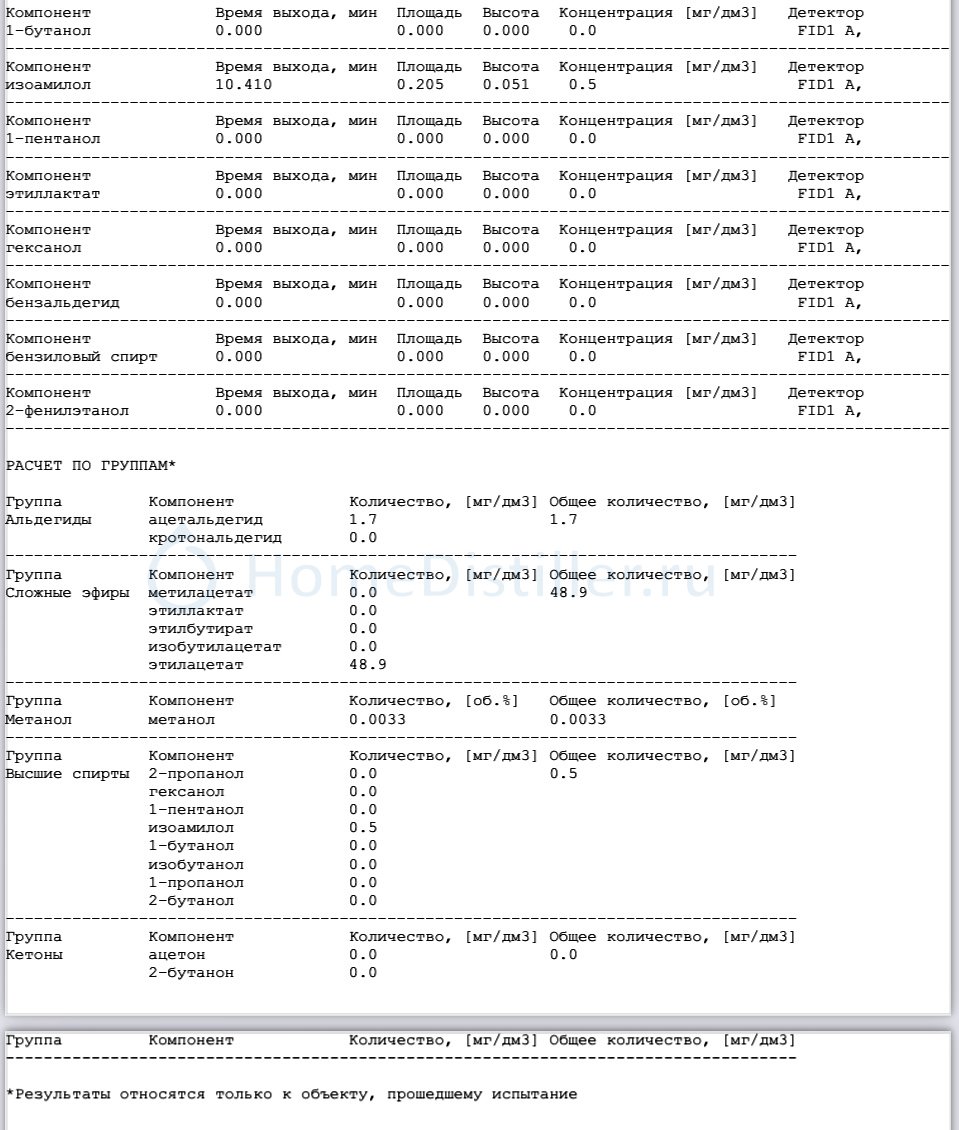959x1130 pixels.
Task: Select the 2-пропанол component
Action: 196,774
